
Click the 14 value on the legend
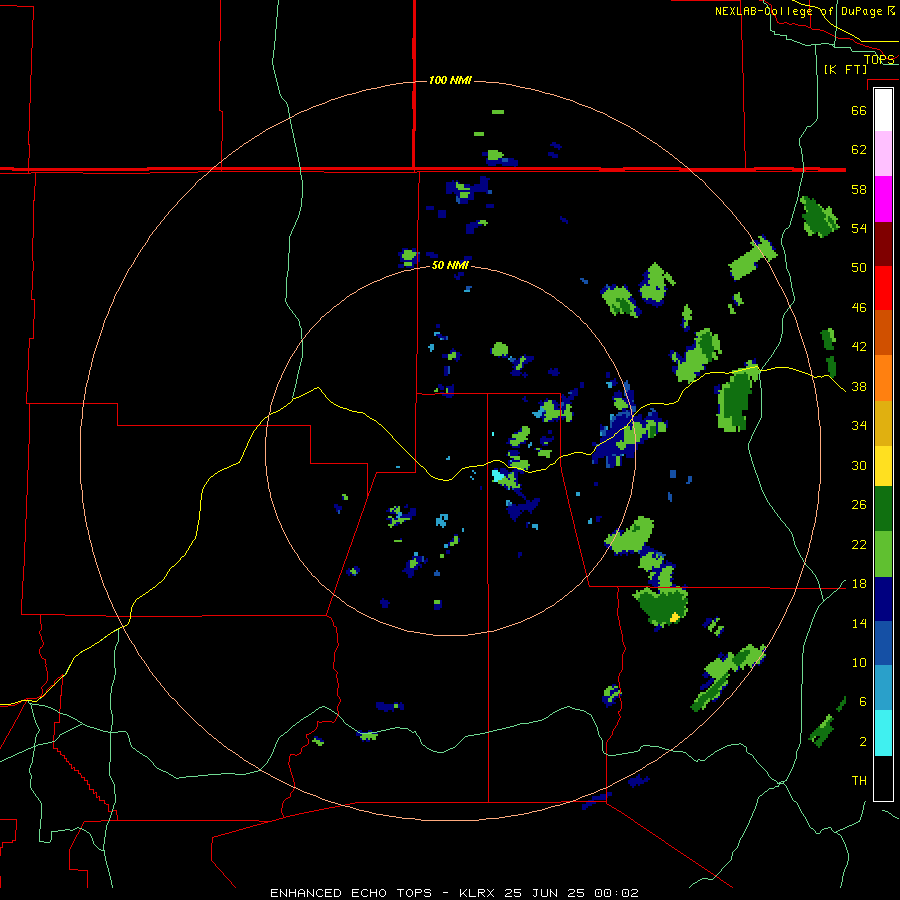click(859, 623)
